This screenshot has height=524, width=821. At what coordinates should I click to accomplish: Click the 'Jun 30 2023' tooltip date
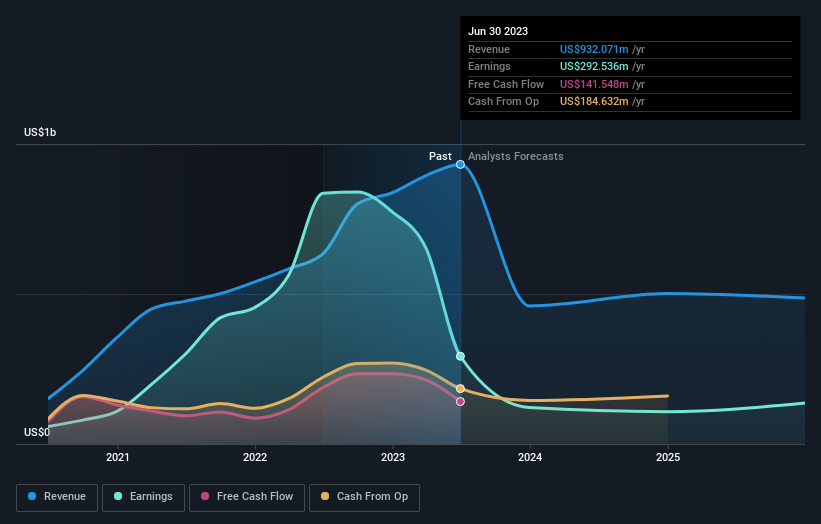tap(498, 31)
